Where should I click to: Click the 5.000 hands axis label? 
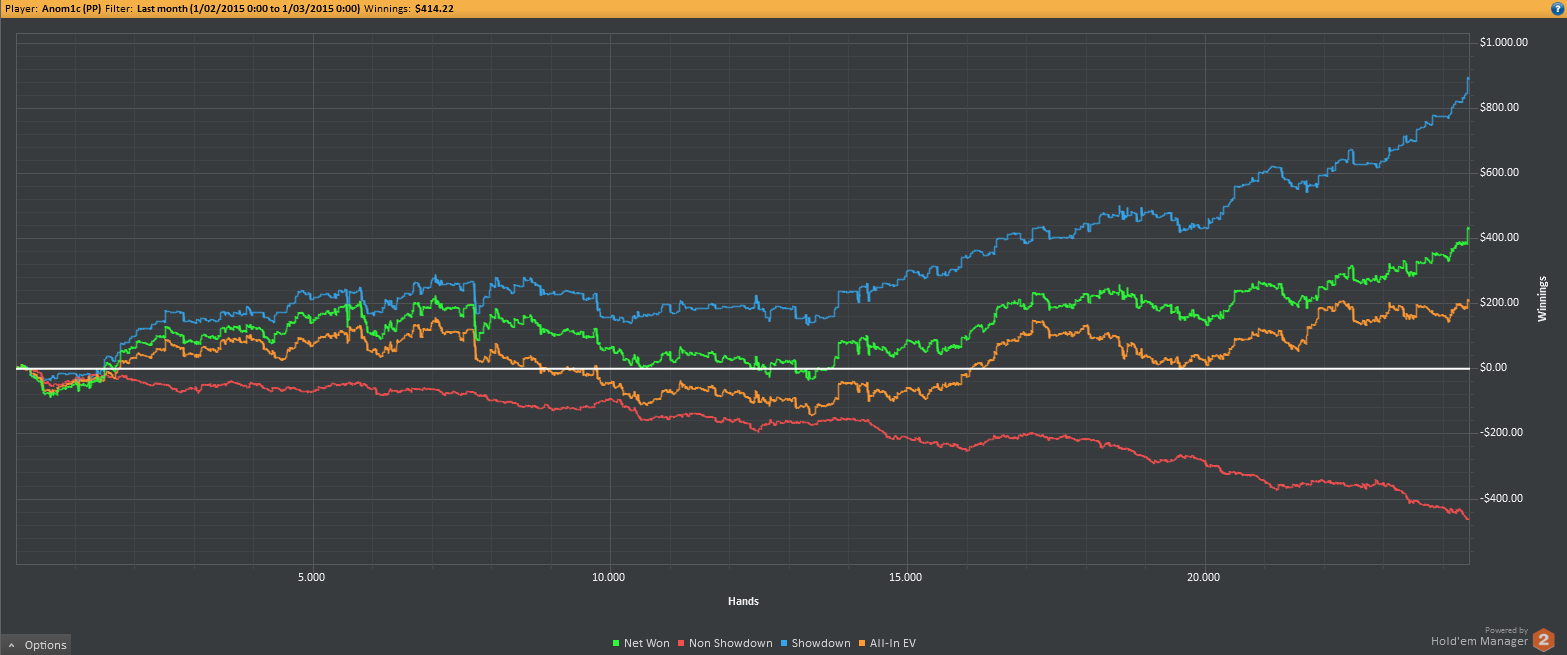tap(312, 577)
